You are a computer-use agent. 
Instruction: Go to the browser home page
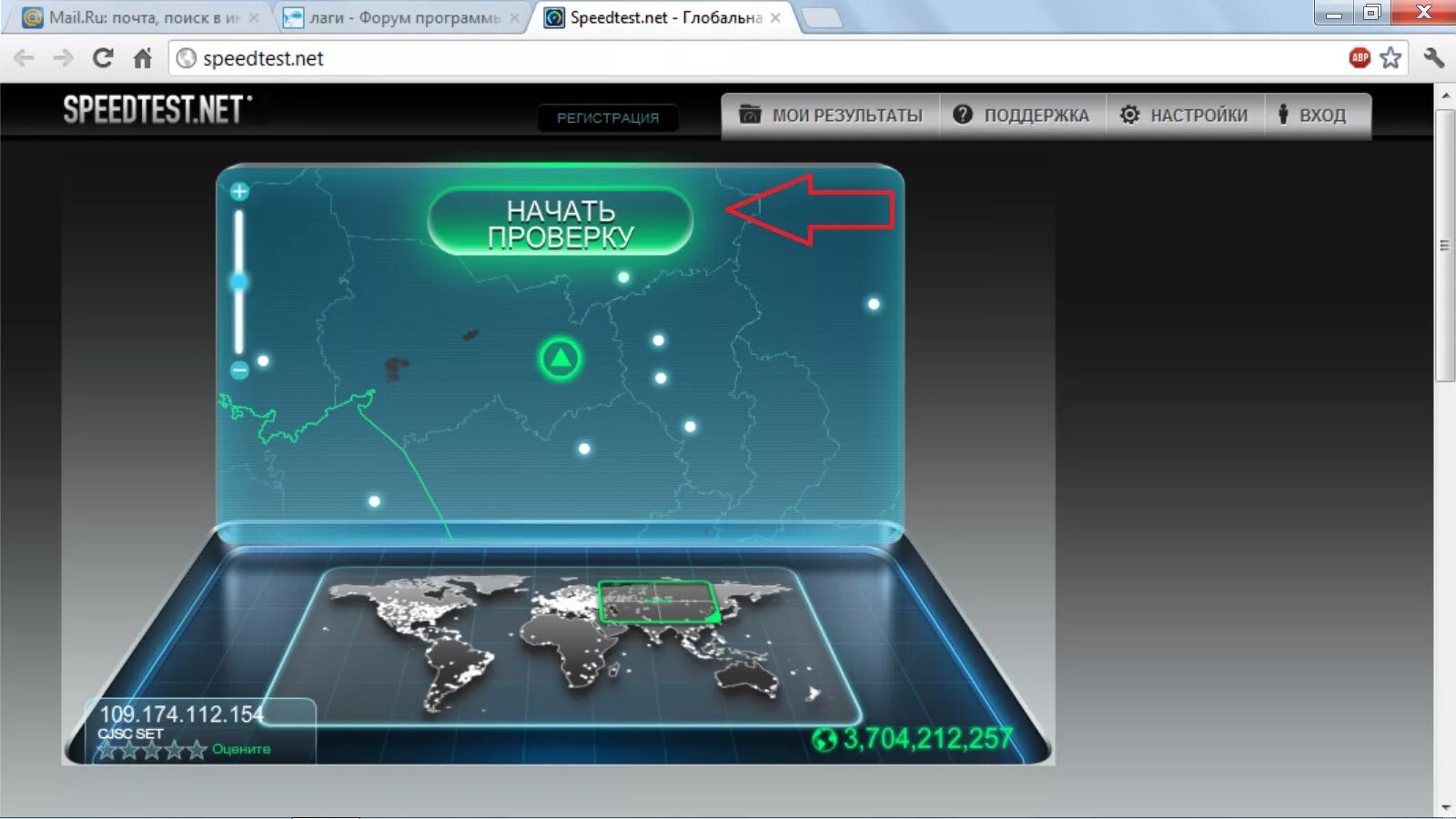(x=143, y=58)
